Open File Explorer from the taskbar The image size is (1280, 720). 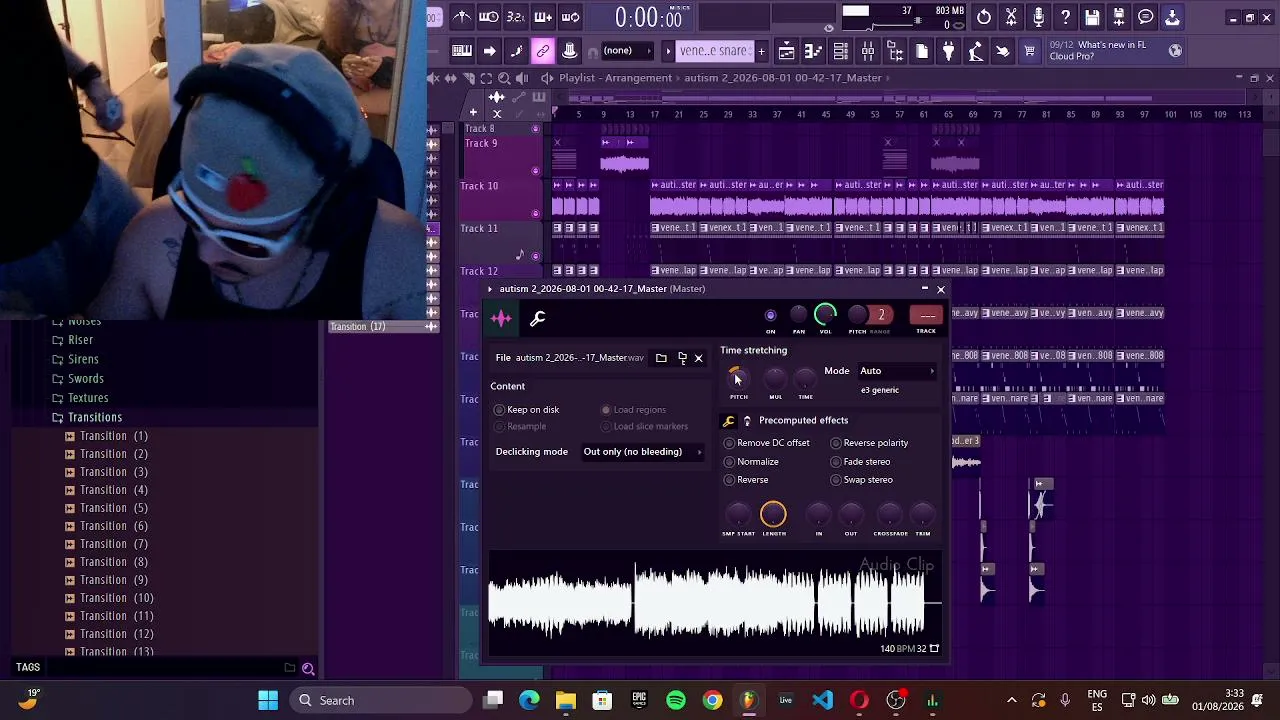pyautogui.click(x=566, y=700)
